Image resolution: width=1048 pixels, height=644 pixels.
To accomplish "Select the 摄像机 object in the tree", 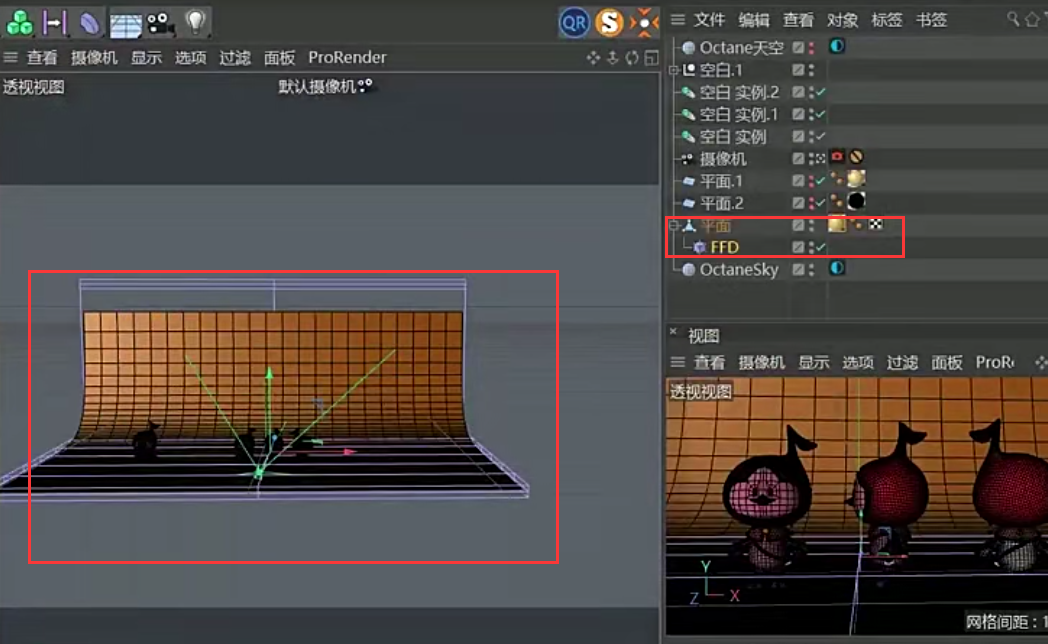I will (723, 158).
